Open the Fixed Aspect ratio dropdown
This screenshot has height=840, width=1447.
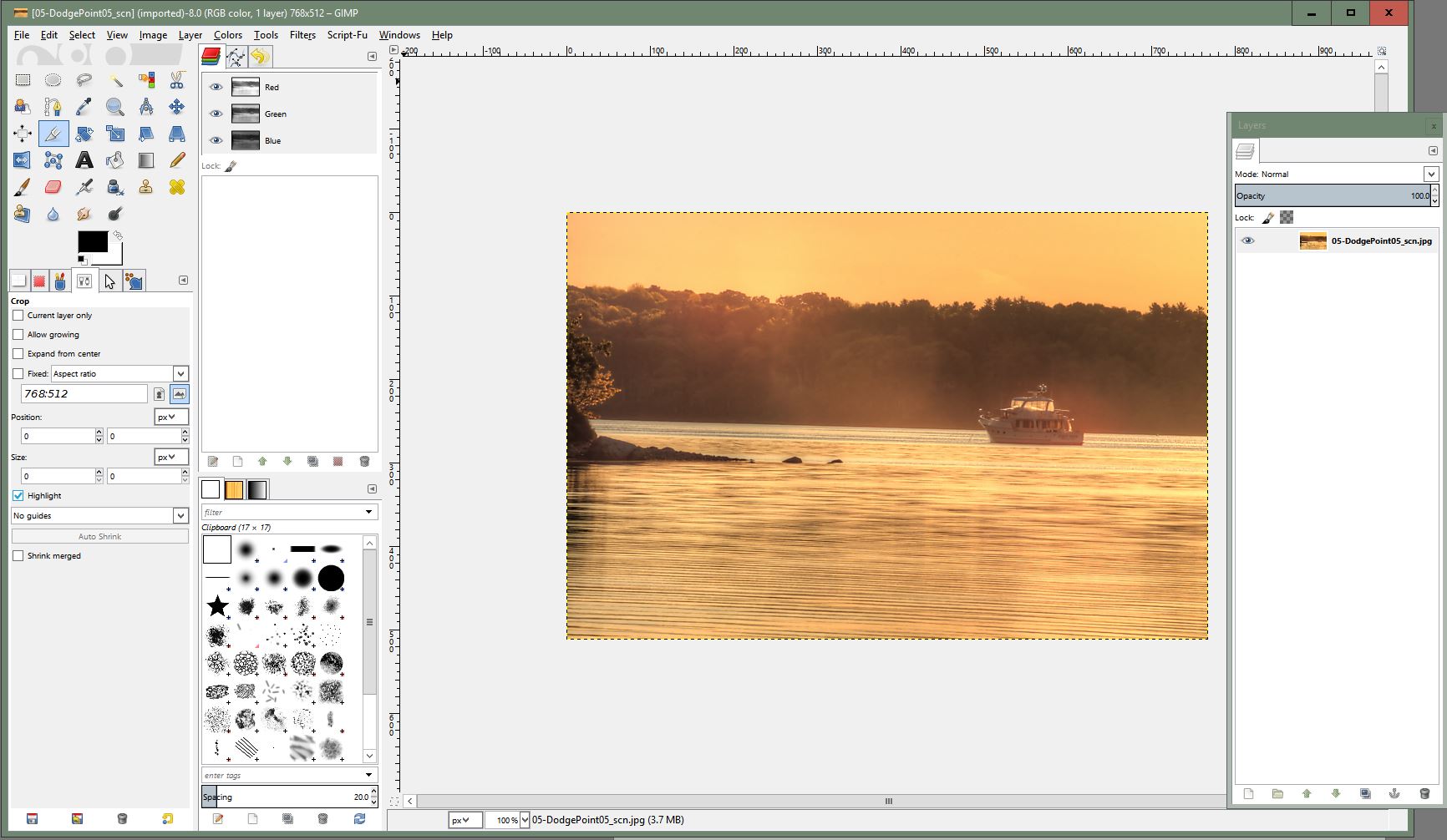[x=120, y=373]
